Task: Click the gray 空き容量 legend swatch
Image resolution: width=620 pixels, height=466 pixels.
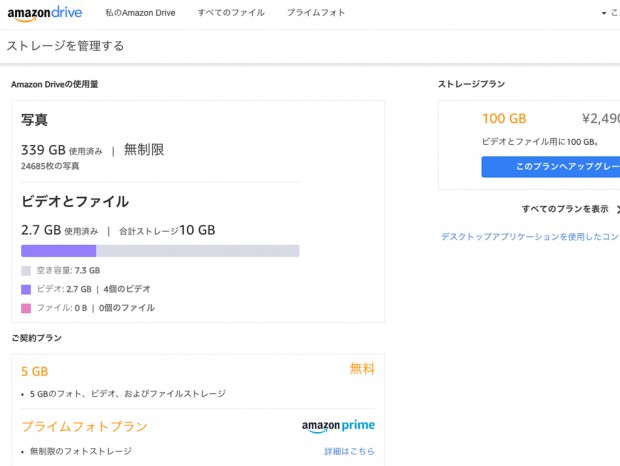Action: [26, 271]
